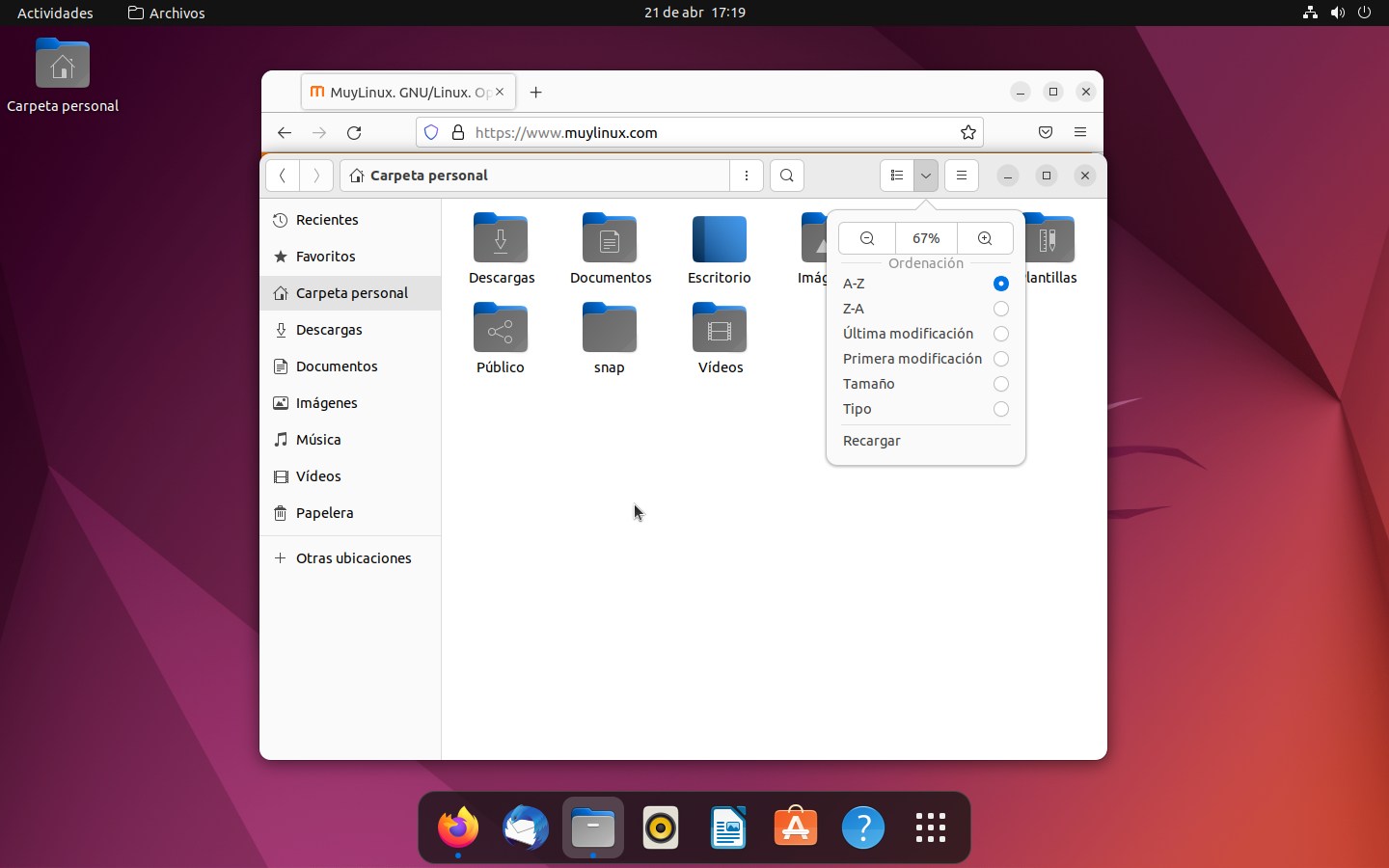The width and height of the screenshot is (1389, 868).
Task: Collapse the view options dropdown arrow
Action: (x=926, y=176)
